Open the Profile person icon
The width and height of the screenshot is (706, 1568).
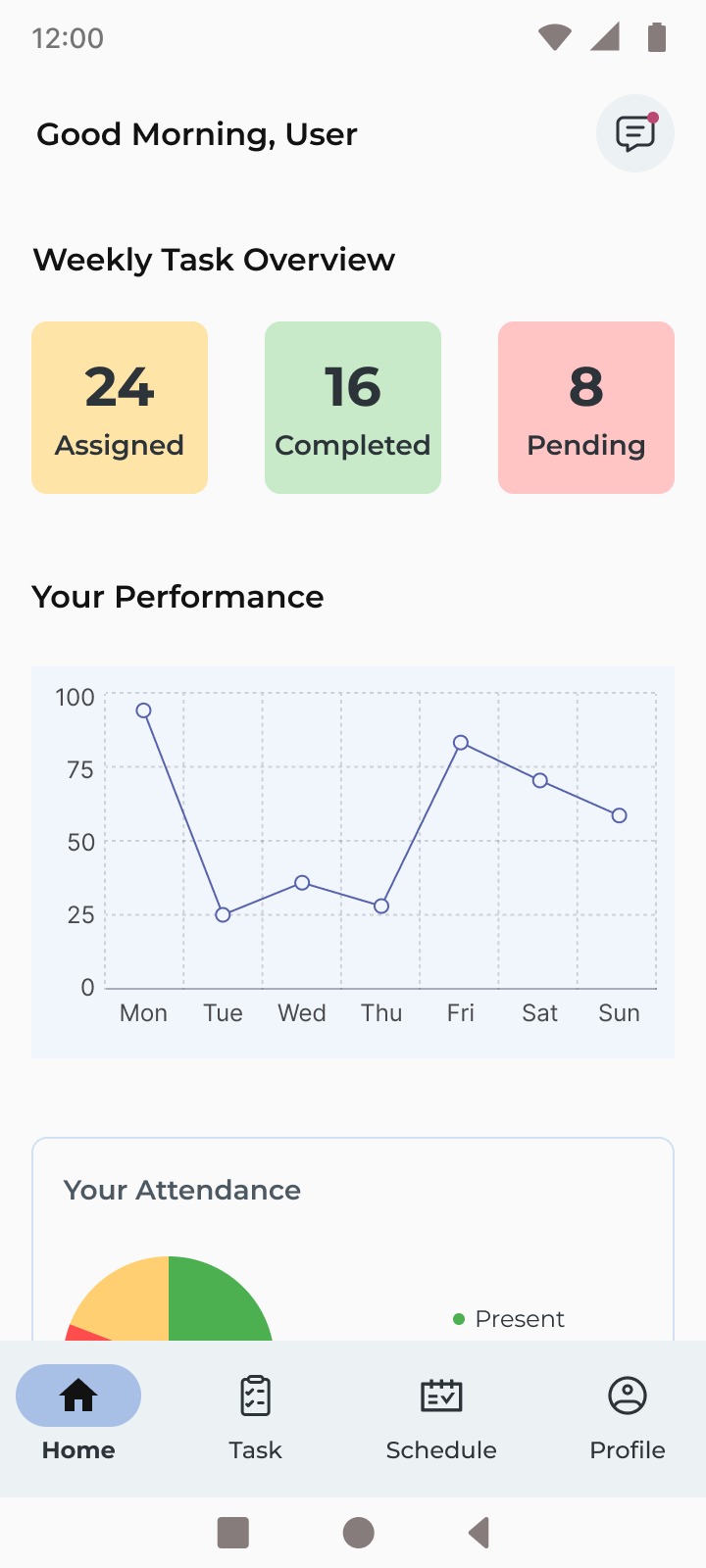click(628, 1396)
